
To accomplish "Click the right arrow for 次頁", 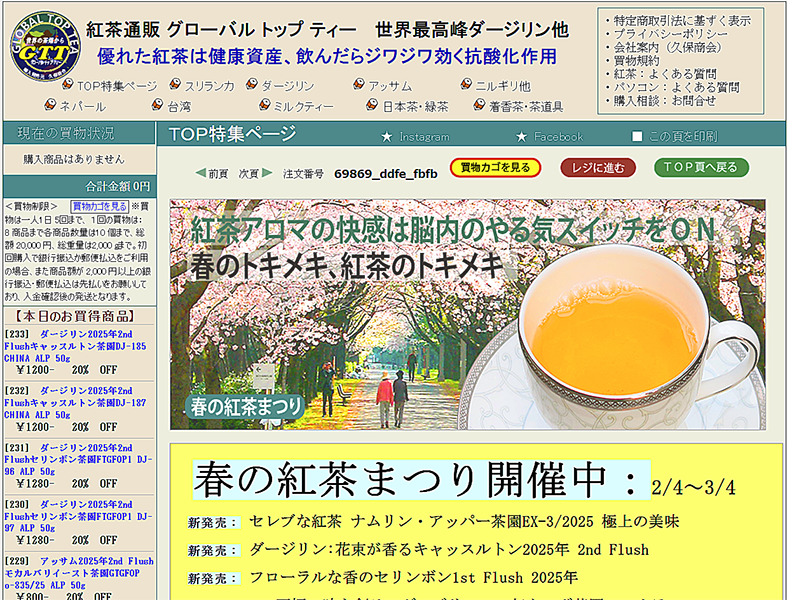I will pos(268,173).
